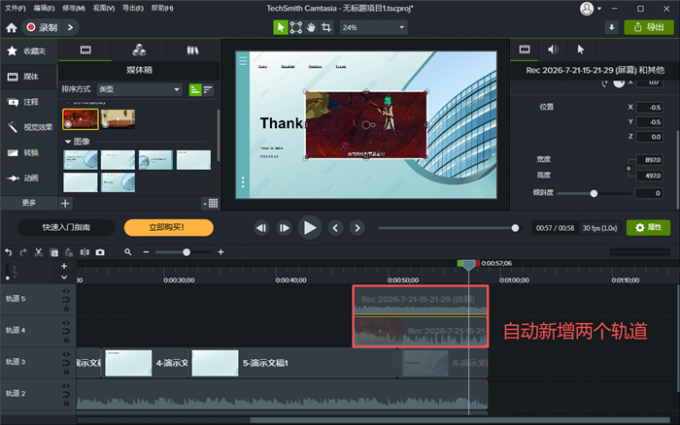Image resolution: width=680 pixels, height=425 pixels.
Task: Click the green 导出 export button
Action: (x=649, y=27)
